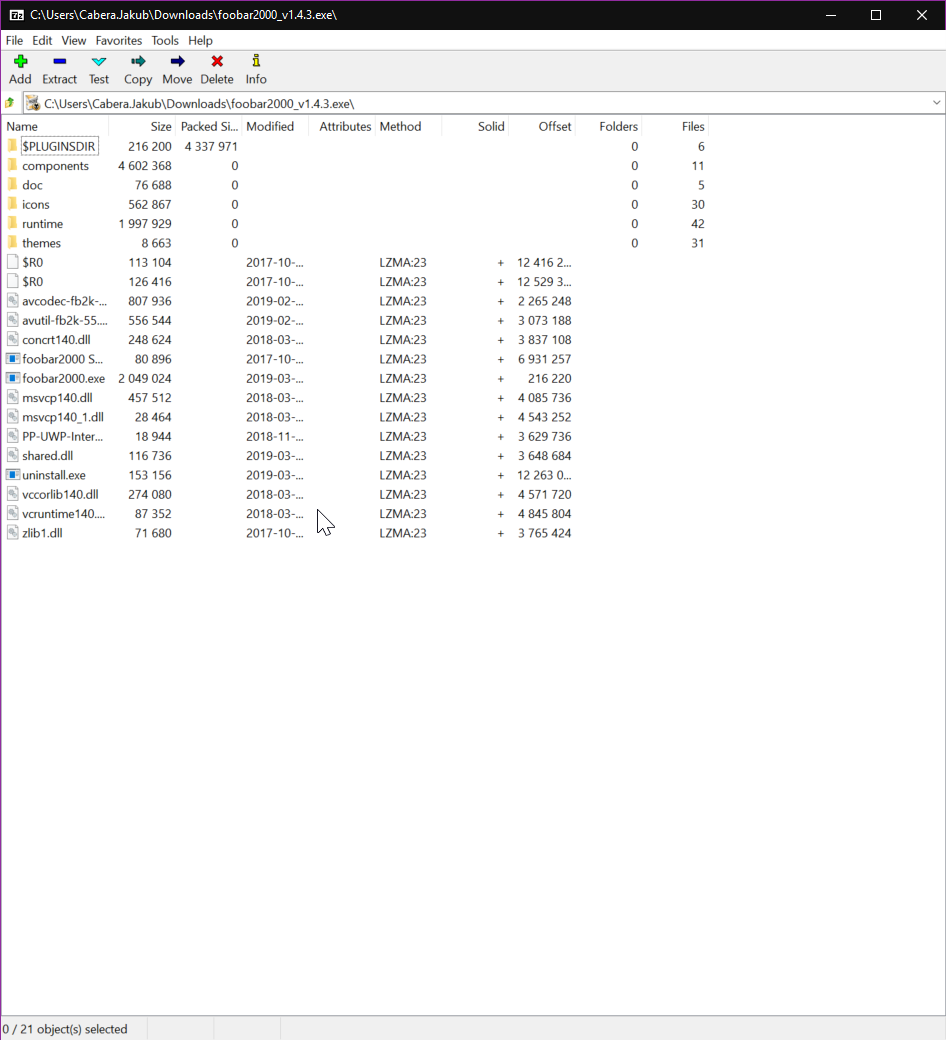Open the Help menu
The height and width of the screenshot is (1040, 946).
pyautogui.click(x=200, y=40)
